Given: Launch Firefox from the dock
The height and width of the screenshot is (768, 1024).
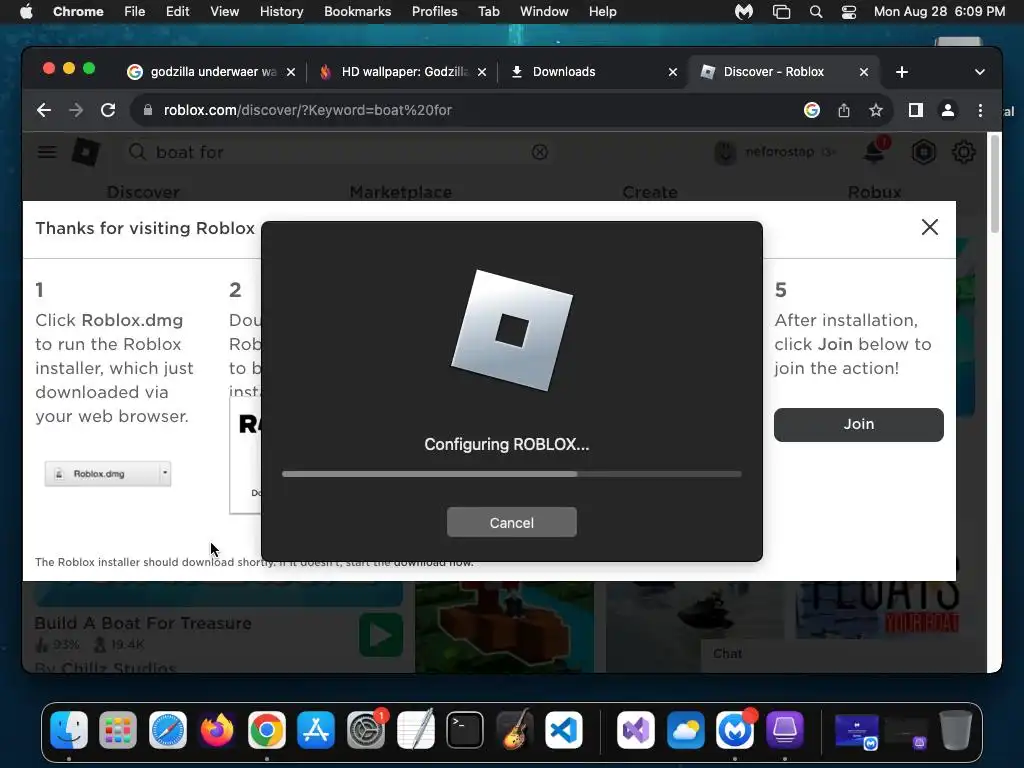Looking at the screenshot, I should (217, 730).
